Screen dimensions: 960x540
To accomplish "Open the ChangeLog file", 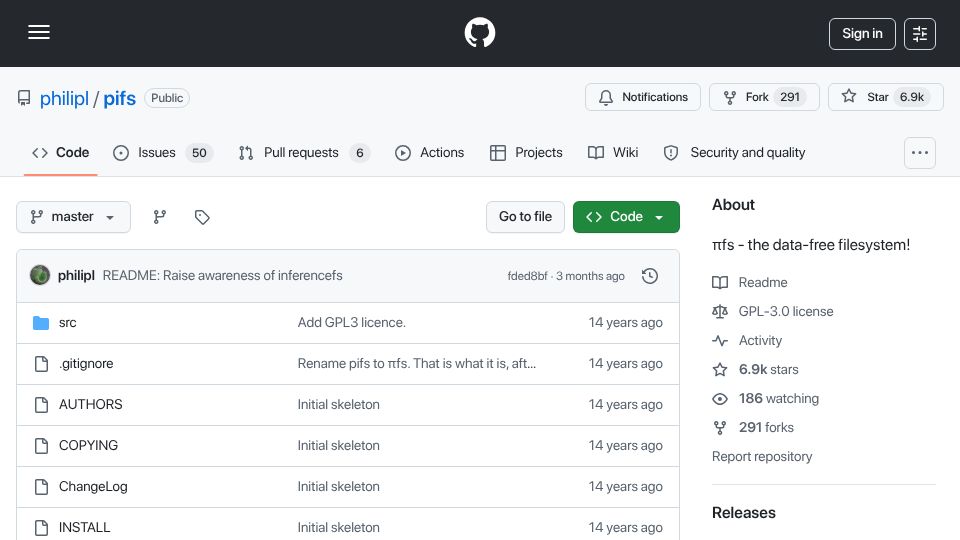I will [x=93, y=487].
